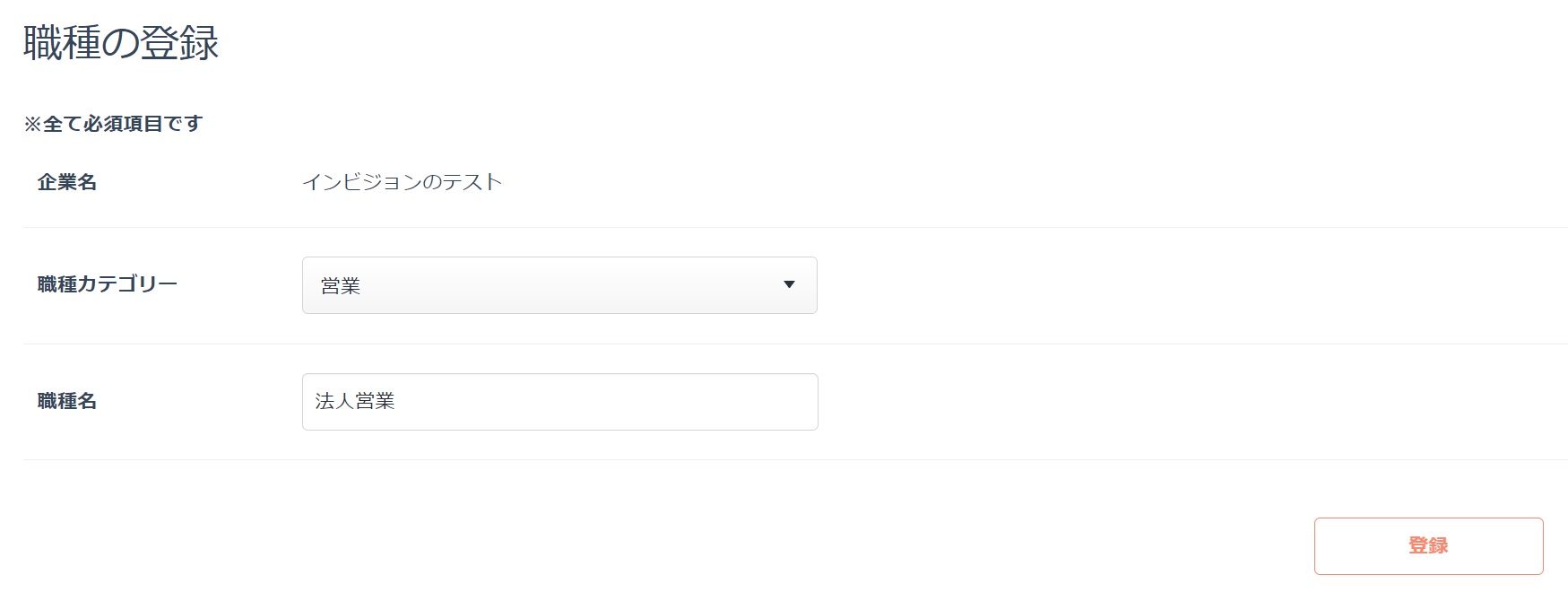
Task: Focus the 職種名 text field
Action: (x=559, y=402)
